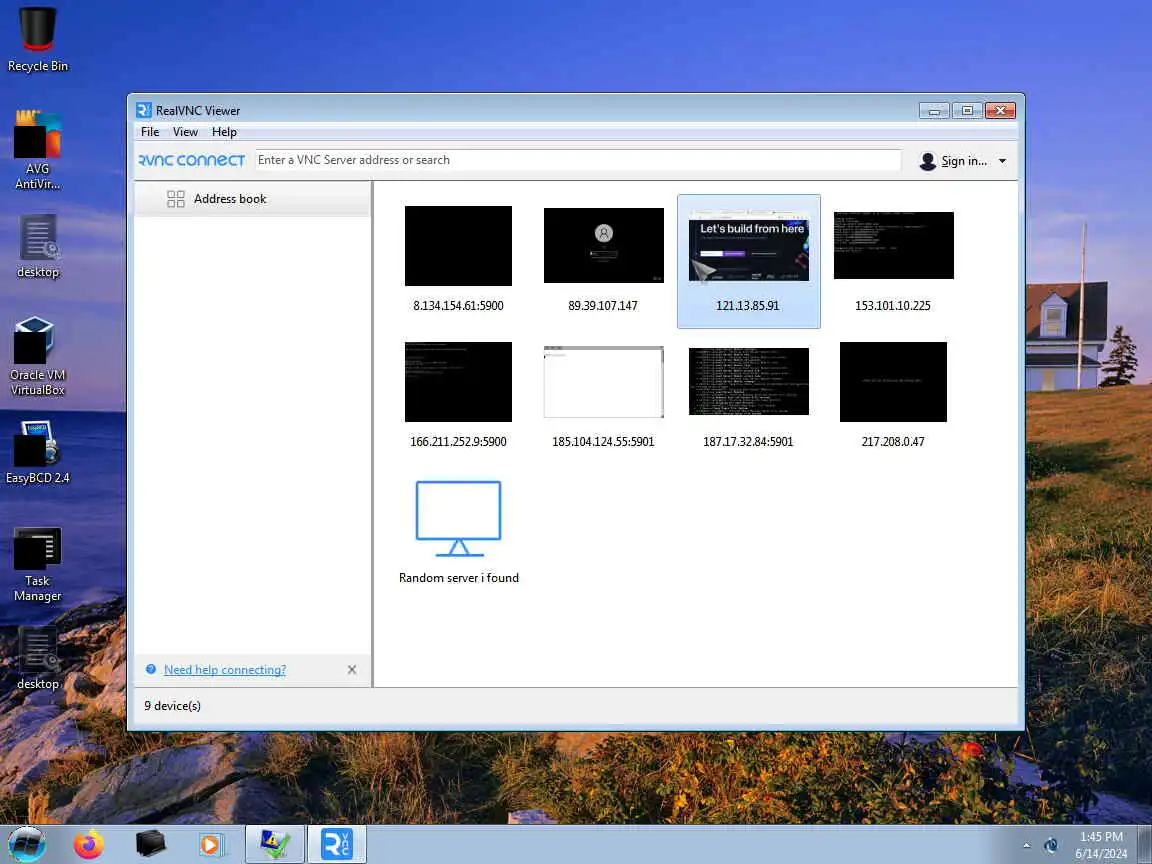The image size is (1152, 864).
Task: Select the 166.211.252.9:5900 thumbnail
Action: [x=458, y=381]
